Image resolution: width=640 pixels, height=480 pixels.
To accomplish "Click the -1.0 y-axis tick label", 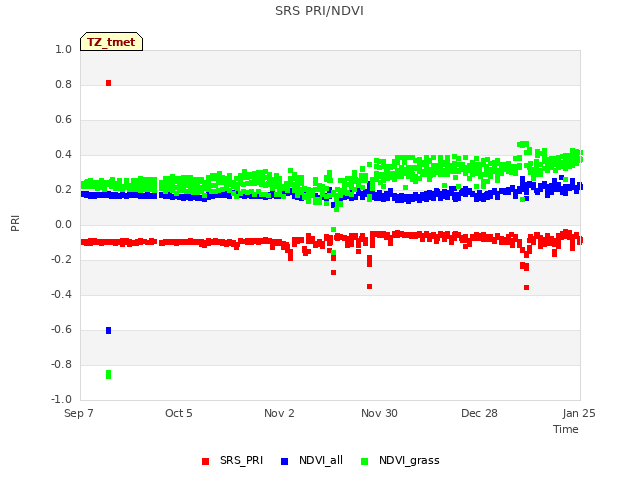I will pyautogui.click(x=61, y=399).
